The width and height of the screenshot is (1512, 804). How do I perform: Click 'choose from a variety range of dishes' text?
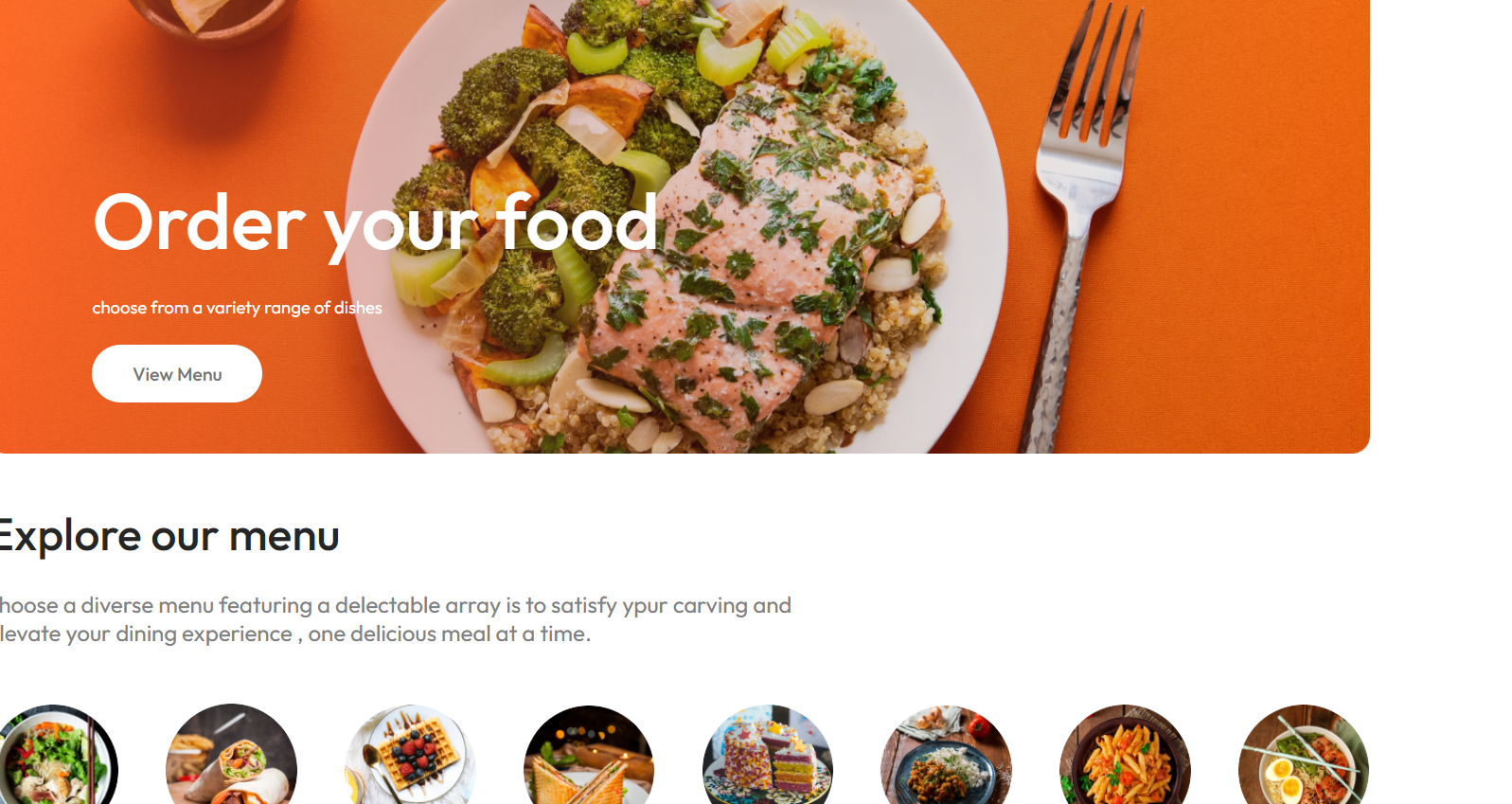[237, 308]
